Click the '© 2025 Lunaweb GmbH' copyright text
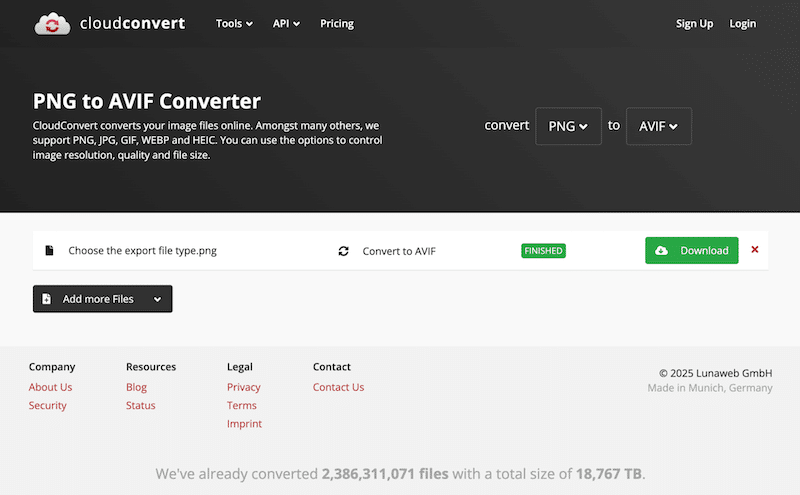The height and width of the screenshot is (495, 800). pos(715,373)
